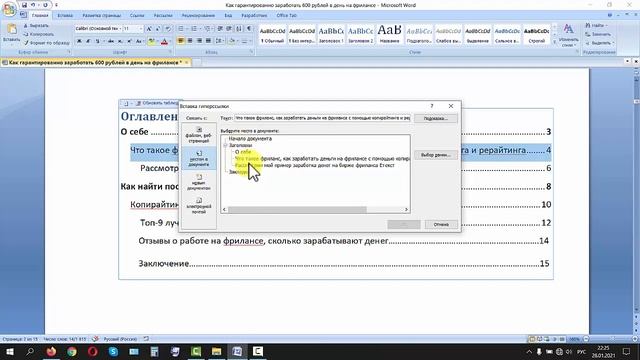
Task: Select e-mail (электронной почтой) link option
Action: coord(199,205)
